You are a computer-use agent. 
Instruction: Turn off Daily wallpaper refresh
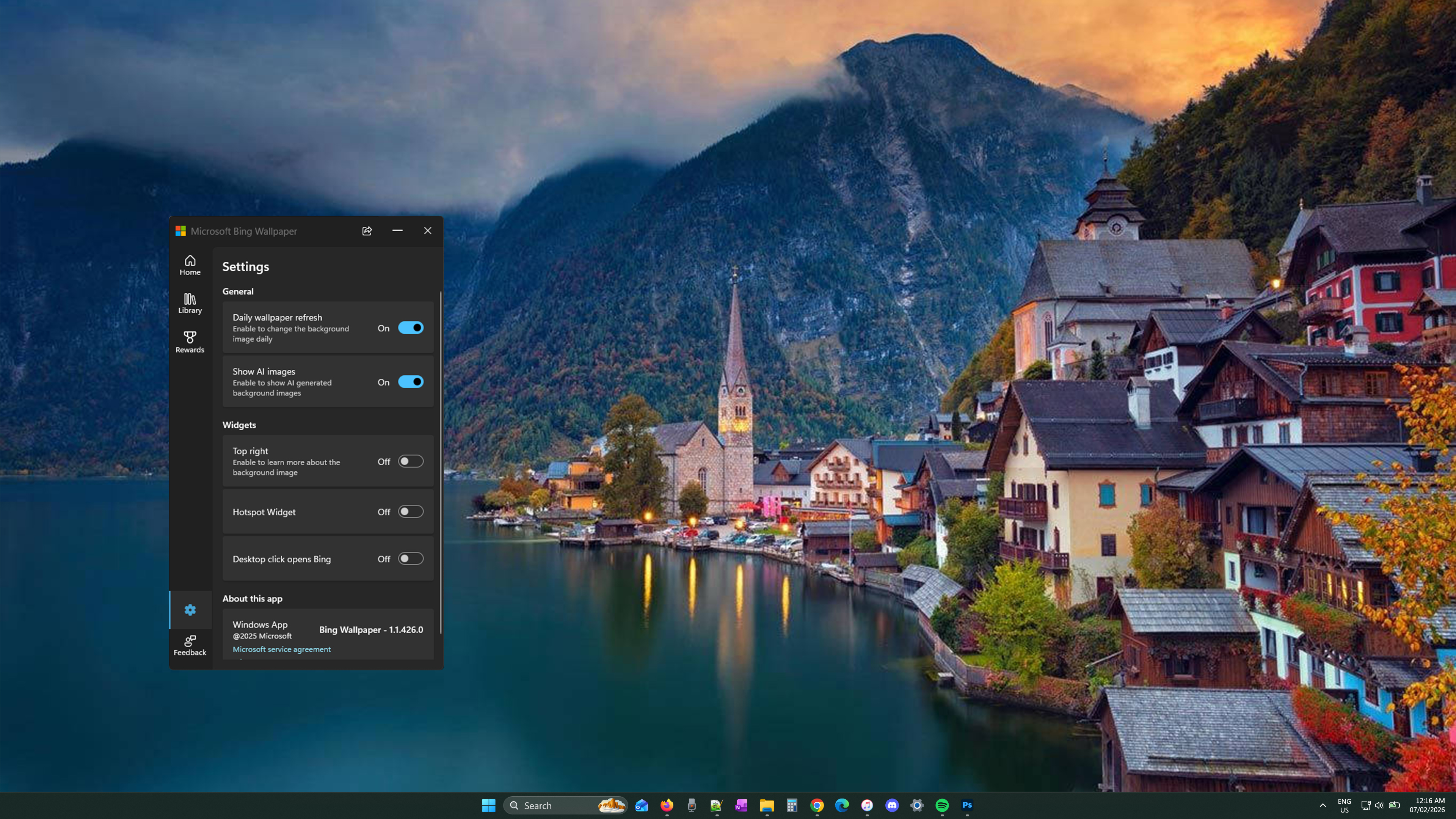(x=410, y=328)
